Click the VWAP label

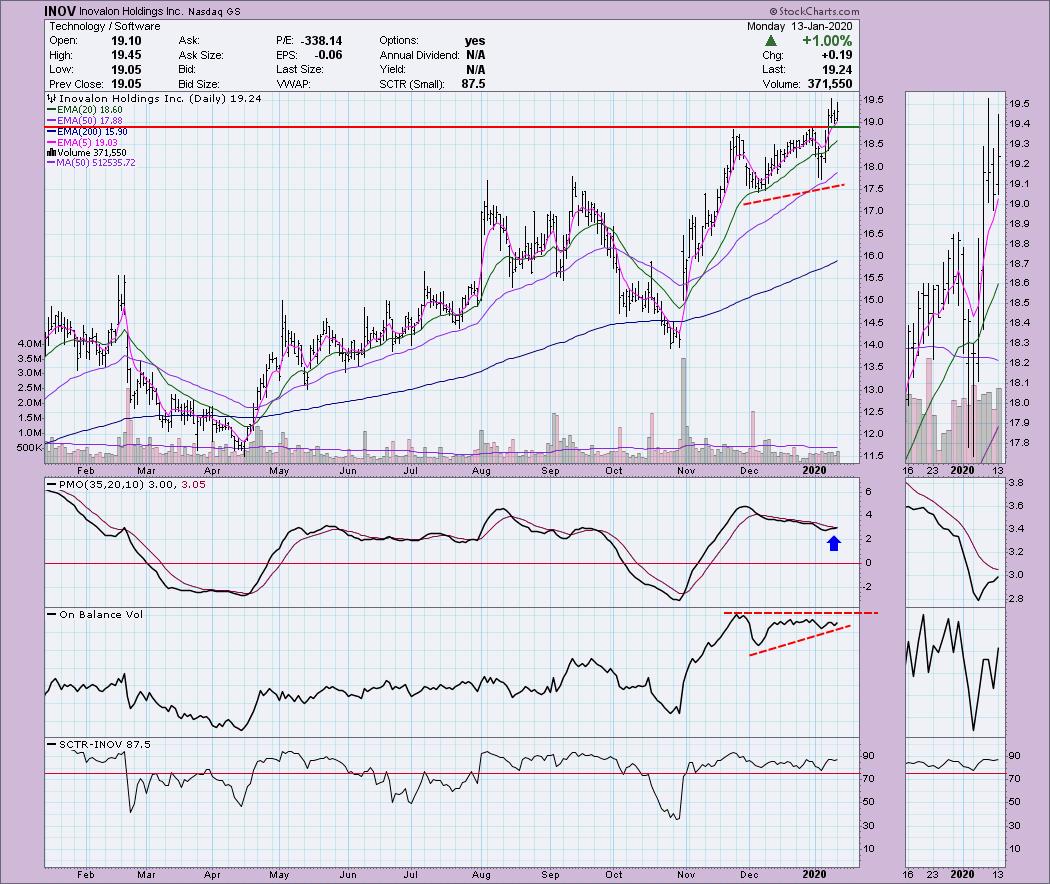(x=293, y=84)
